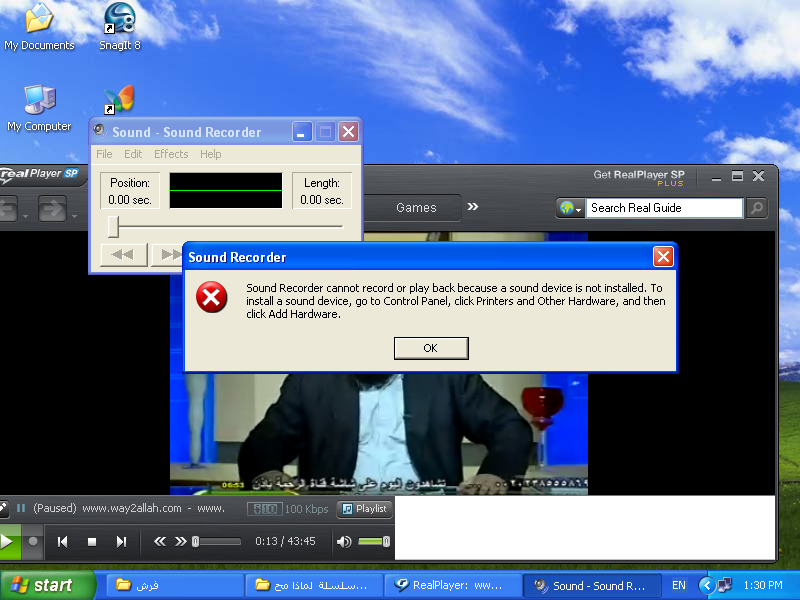Skip to the previous clip in RealPlayer

pos(63,542)
